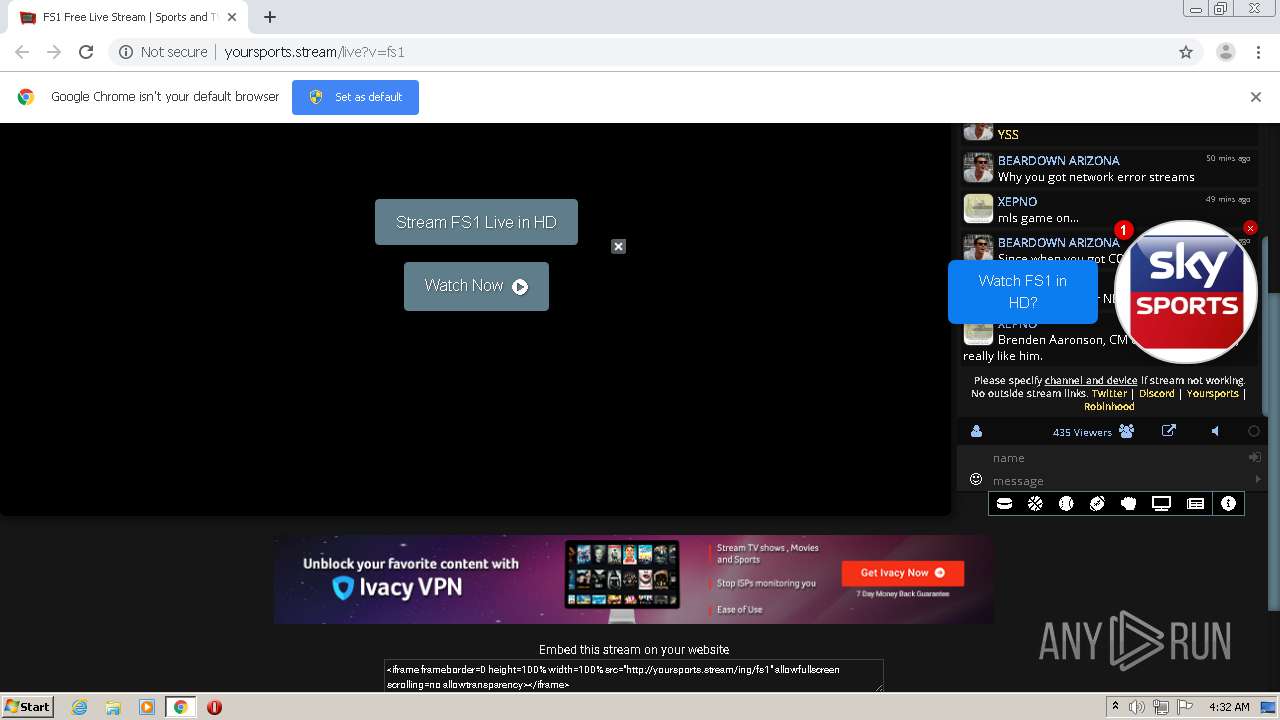Click the 435 Viewers count

1082,432
